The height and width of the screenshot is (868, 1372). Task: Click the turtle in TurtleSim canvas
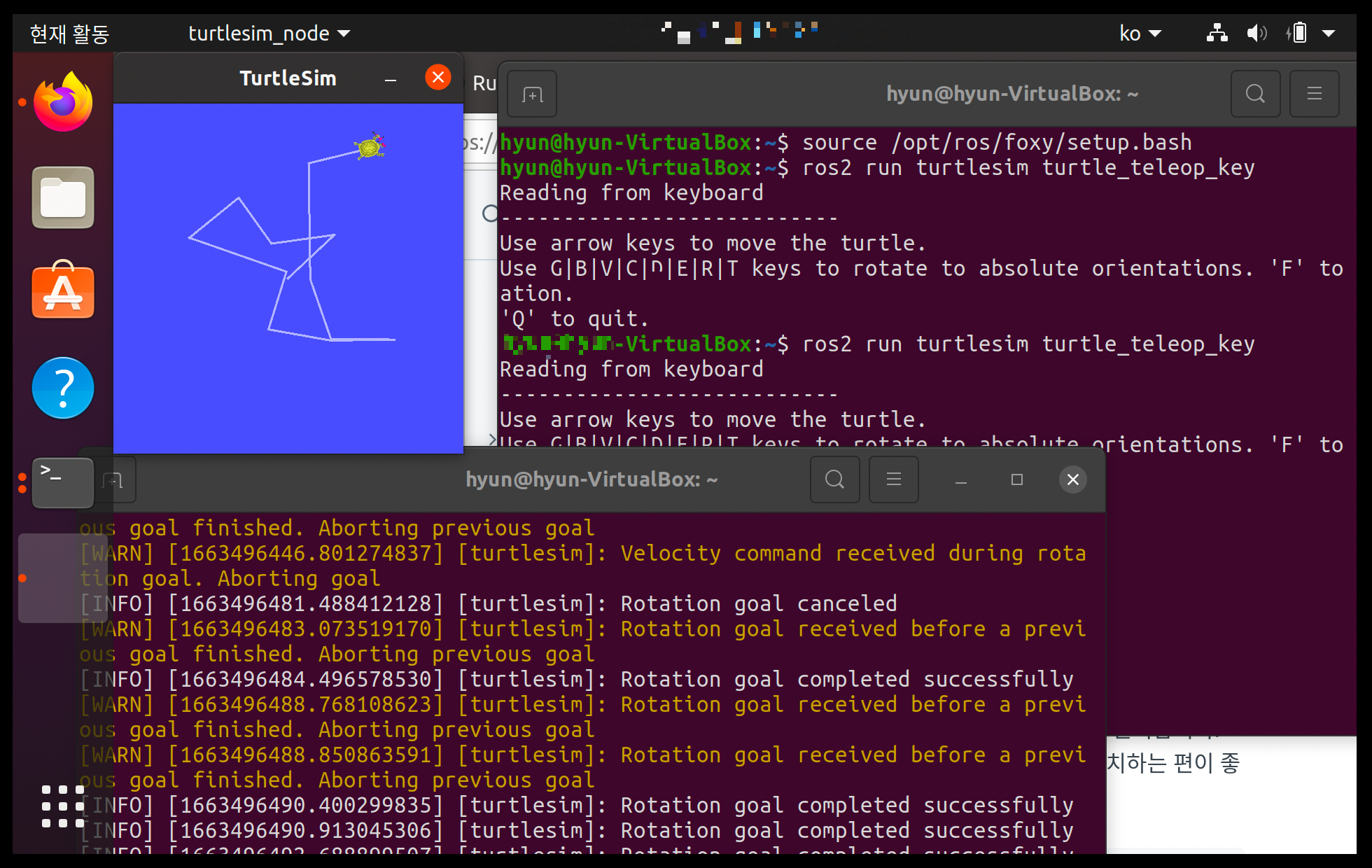click(370, 147)
